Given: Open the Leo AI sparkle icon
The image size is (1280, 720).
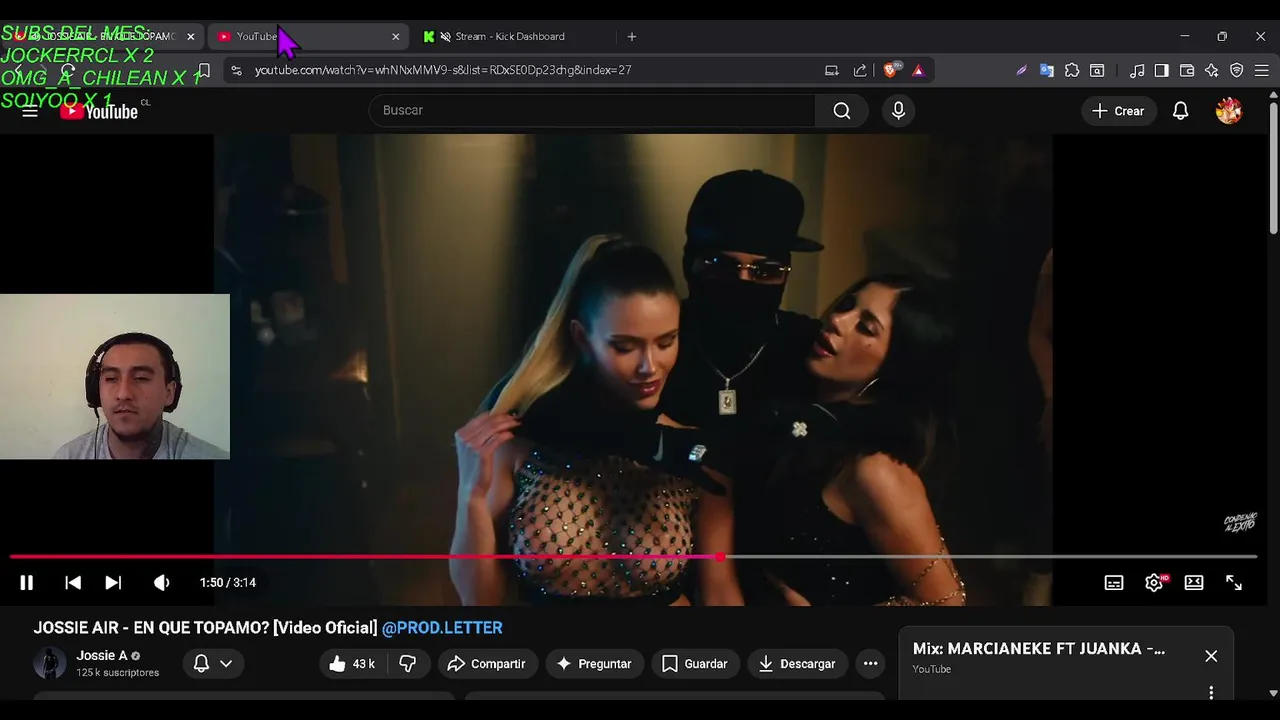Looking at the screenshot, I should (x=1212, y=70).
